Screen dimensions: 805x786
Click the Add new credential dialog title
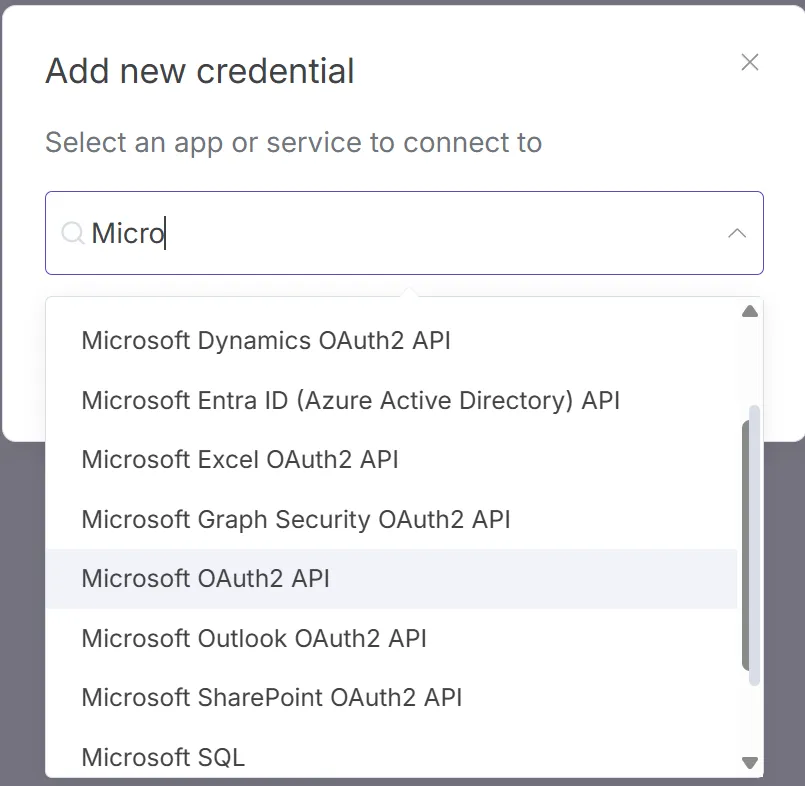pos(198,70)
